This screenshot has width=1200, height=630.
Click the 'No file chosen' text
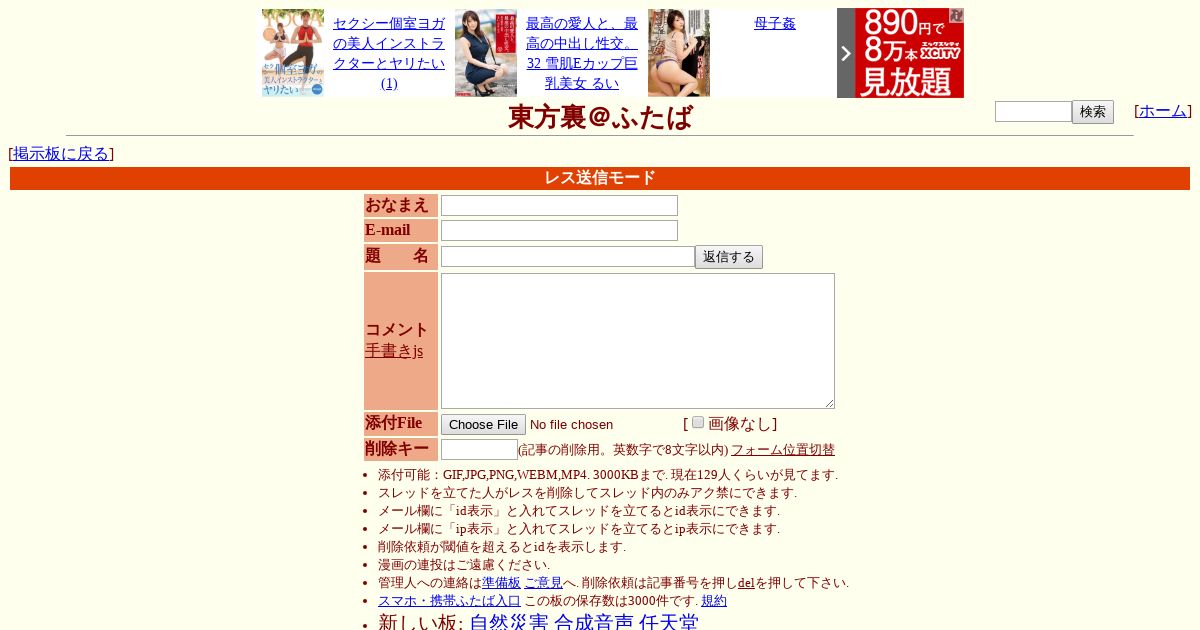571,425
